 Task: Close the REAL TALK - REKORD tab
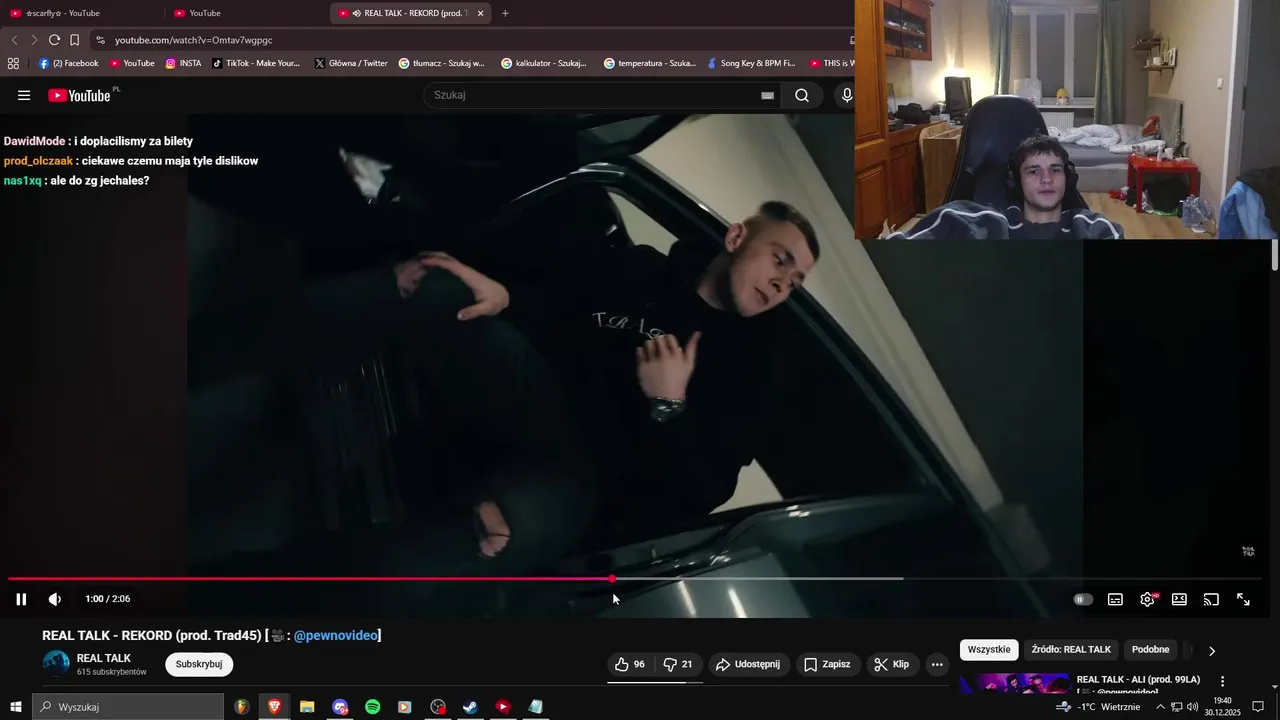[x=481, y=13]
